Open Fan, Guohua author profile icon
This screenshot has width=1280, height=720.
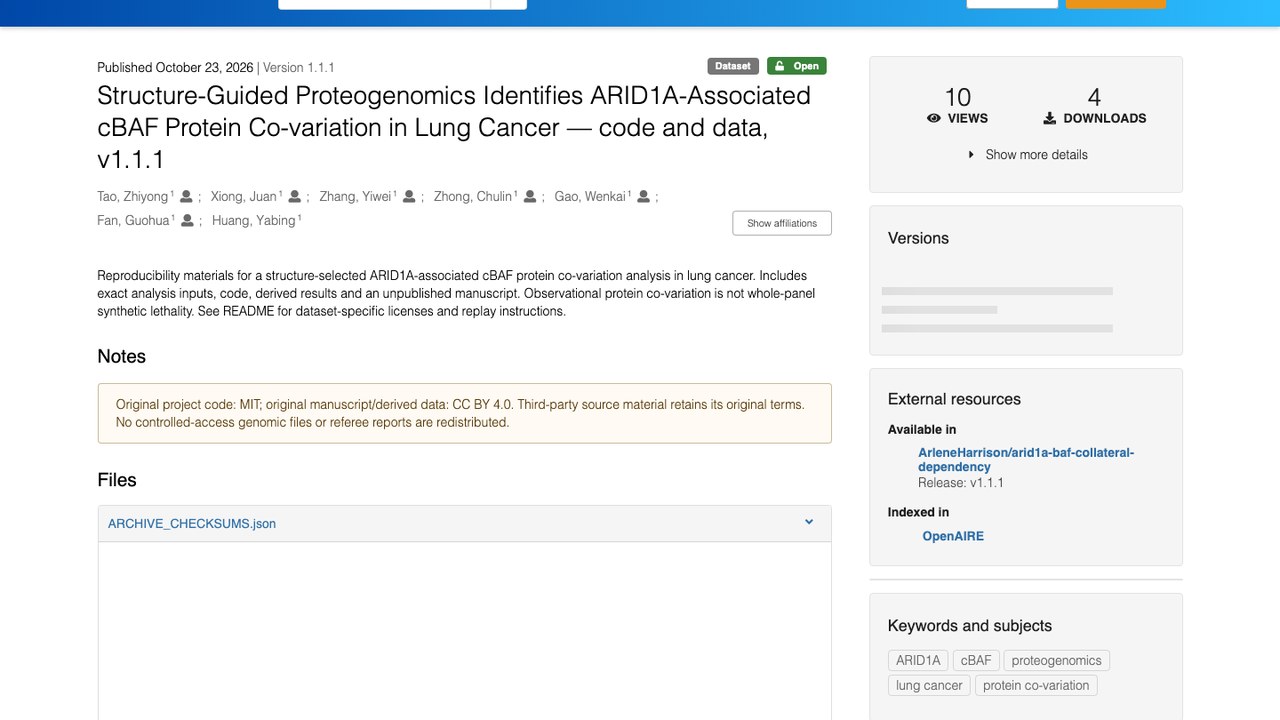(x=187, y=221)
